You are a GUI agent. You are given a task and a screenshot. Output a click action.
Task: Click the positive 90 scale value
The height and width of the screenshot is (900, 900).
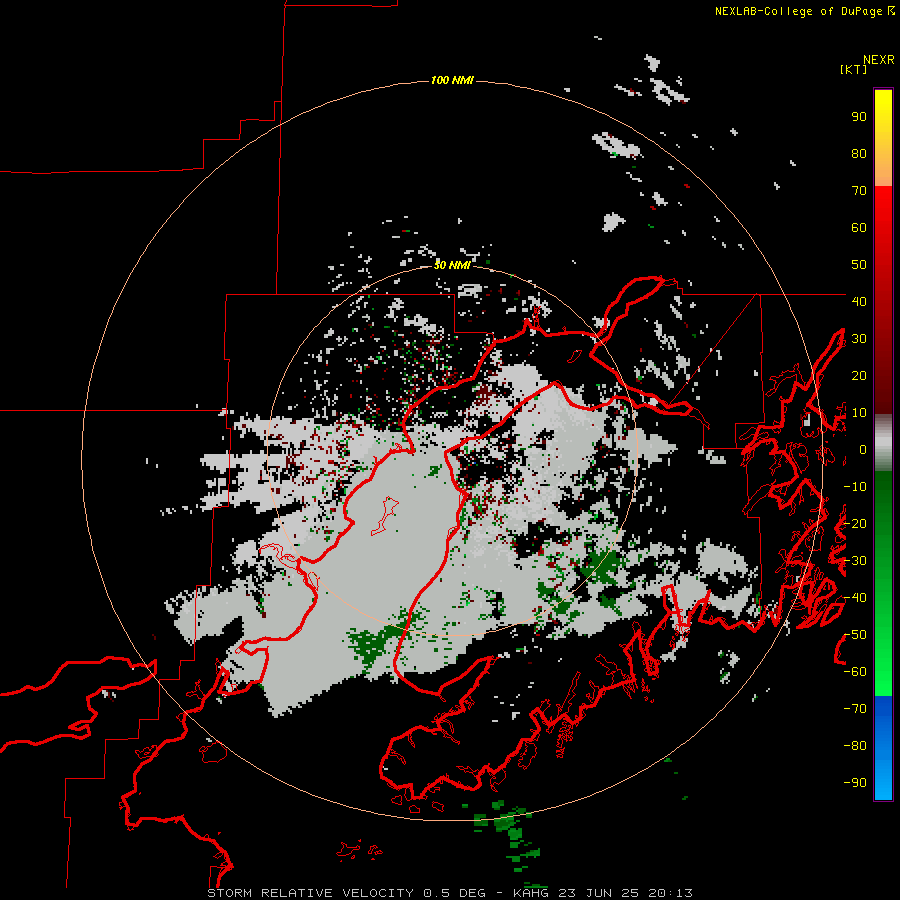coord(859,117)
